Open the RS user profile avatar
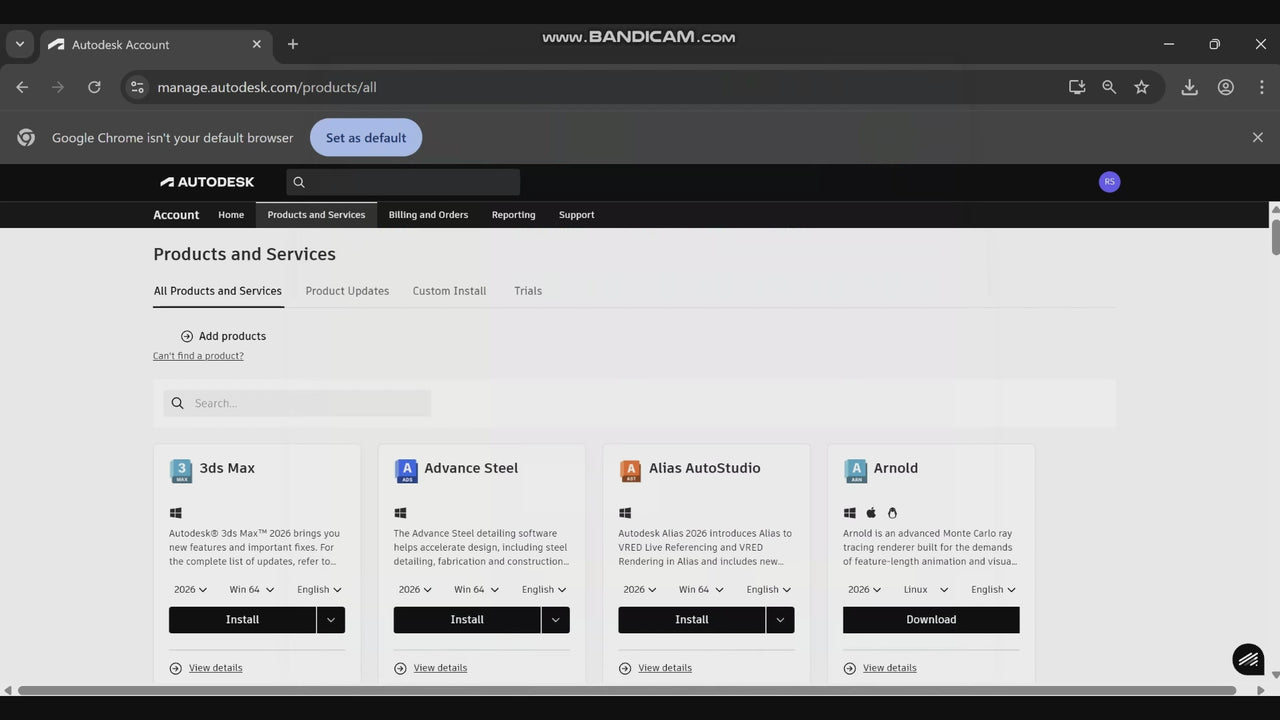1280x720 pixels. pyautogui.click(x=1109, y=182)
